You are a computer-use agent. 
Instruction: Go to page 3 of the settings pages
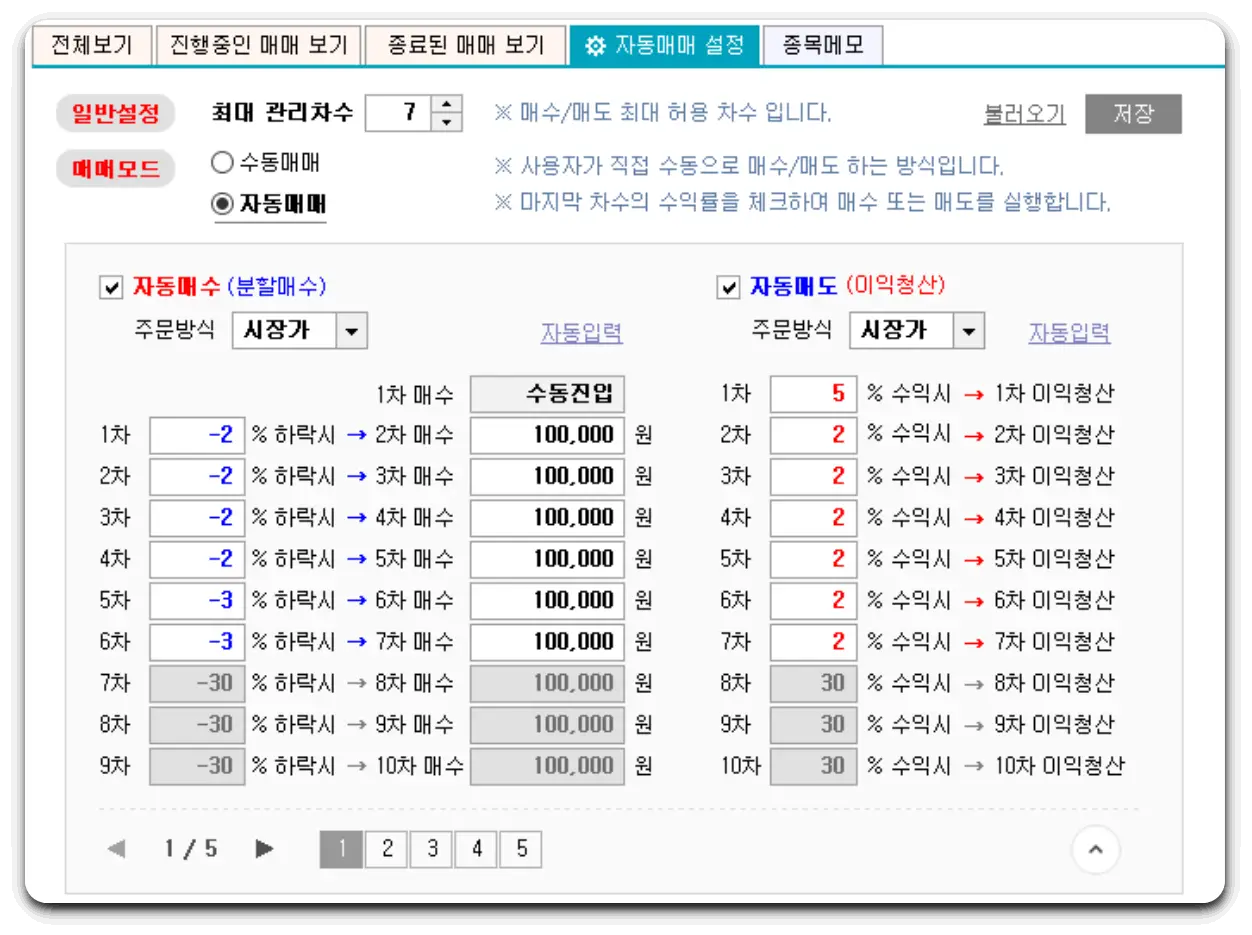pyautogui.click(x=430, y=849)
